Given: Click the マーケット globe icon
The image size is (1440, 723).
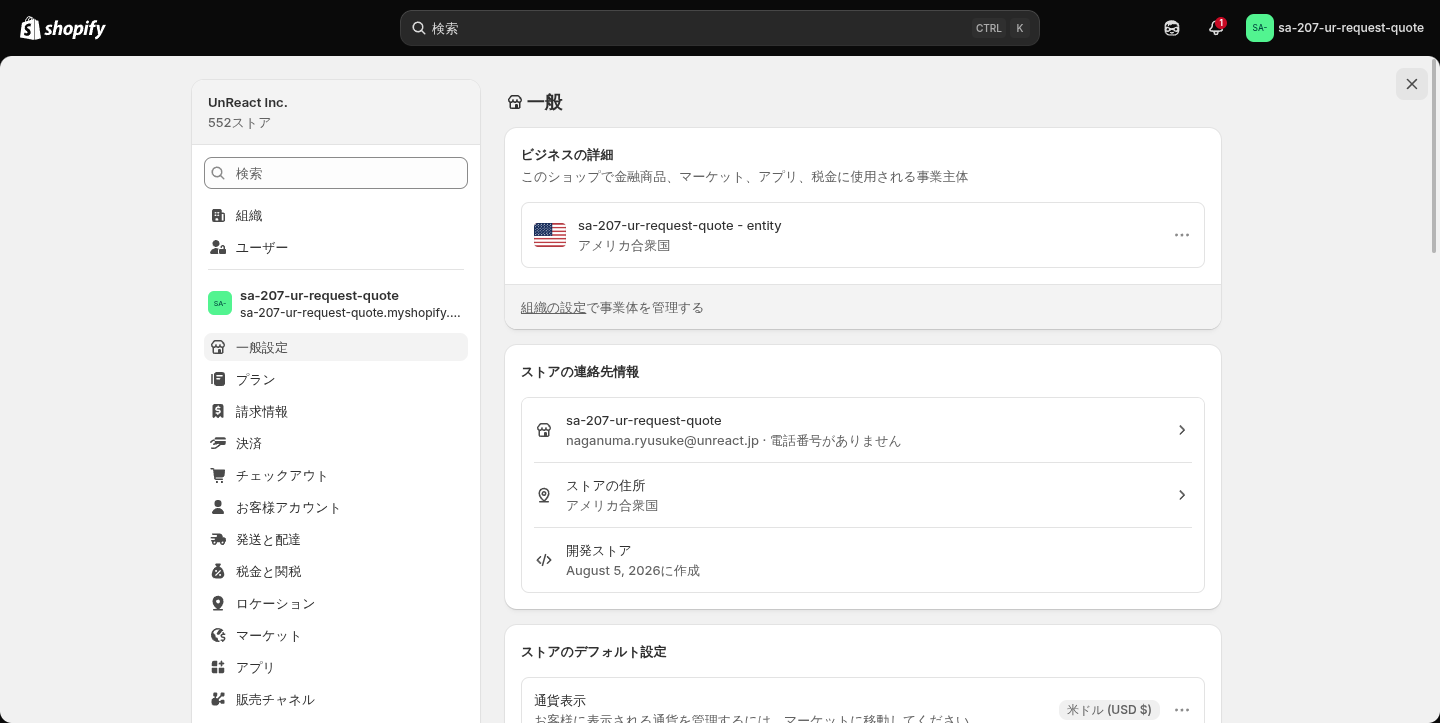Looking at the screenshot, I should tap(218, 635).
